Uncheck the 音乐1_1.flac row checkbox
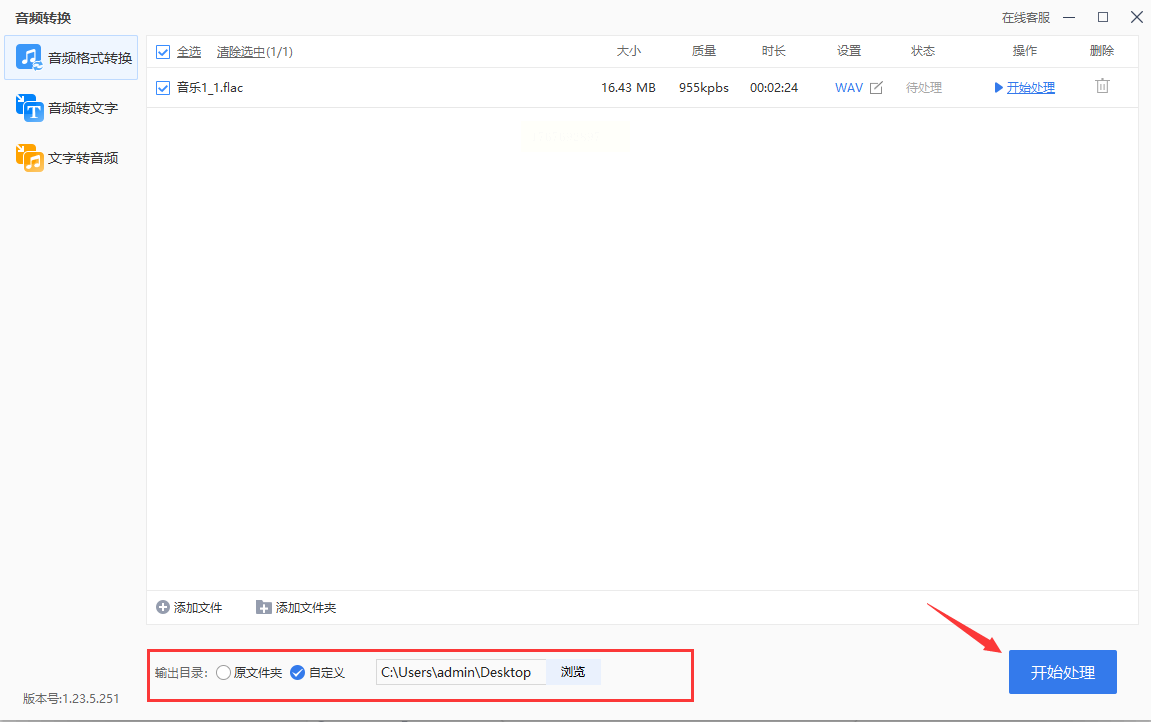1151x722 pixels. (163, 88)
